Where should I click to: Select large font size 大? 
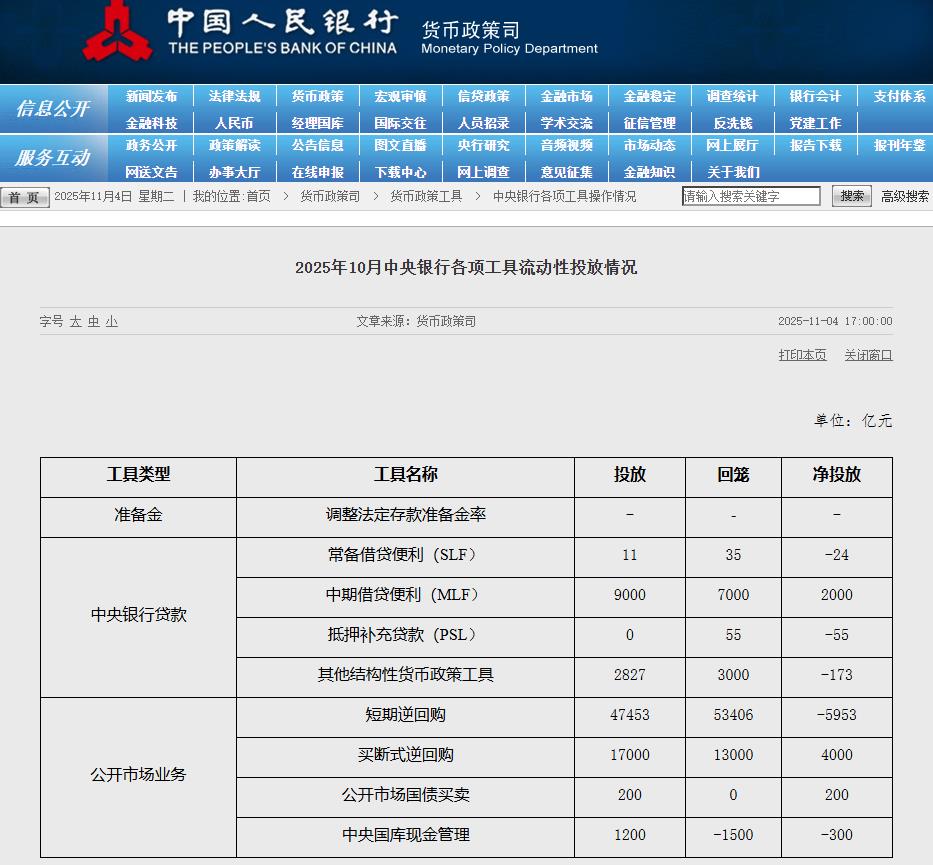click(74, 322)
